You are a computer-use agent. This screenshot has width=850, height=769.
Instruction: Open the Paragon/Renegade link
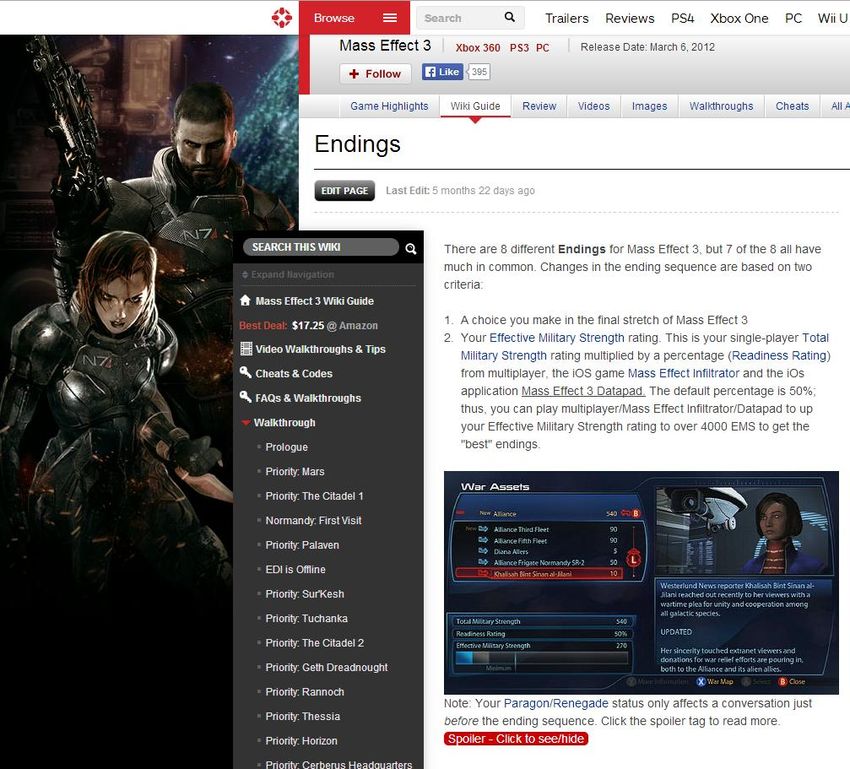(x=556, y=703)
